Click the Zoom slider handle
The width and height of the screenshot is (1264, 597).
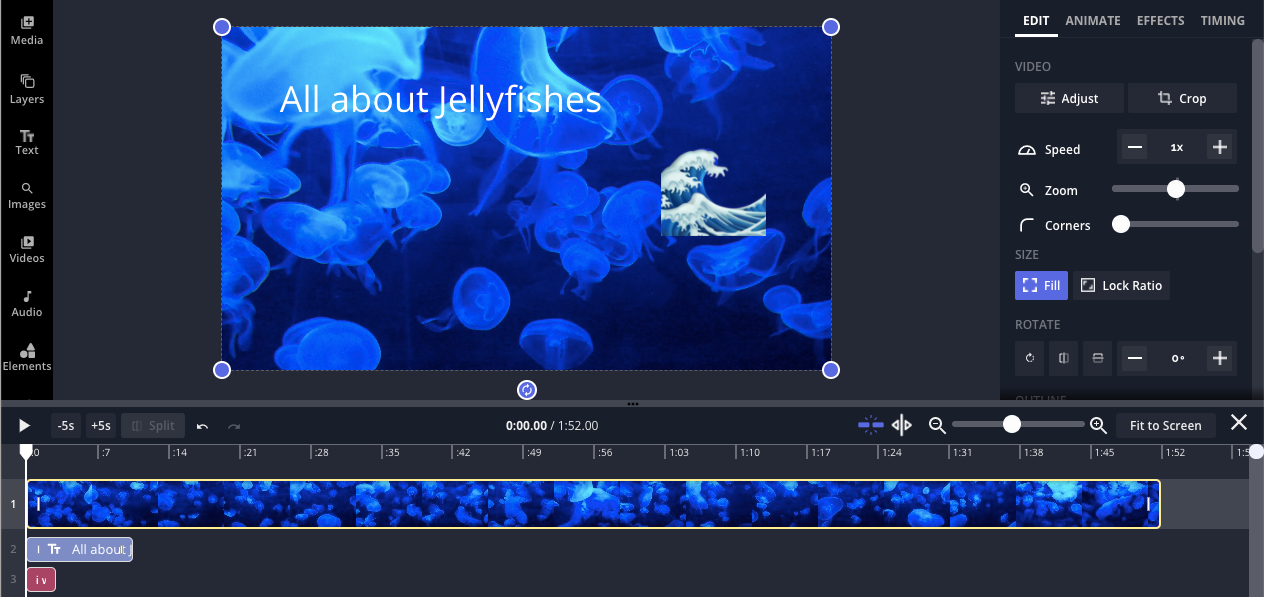[x=1176, y=189]
